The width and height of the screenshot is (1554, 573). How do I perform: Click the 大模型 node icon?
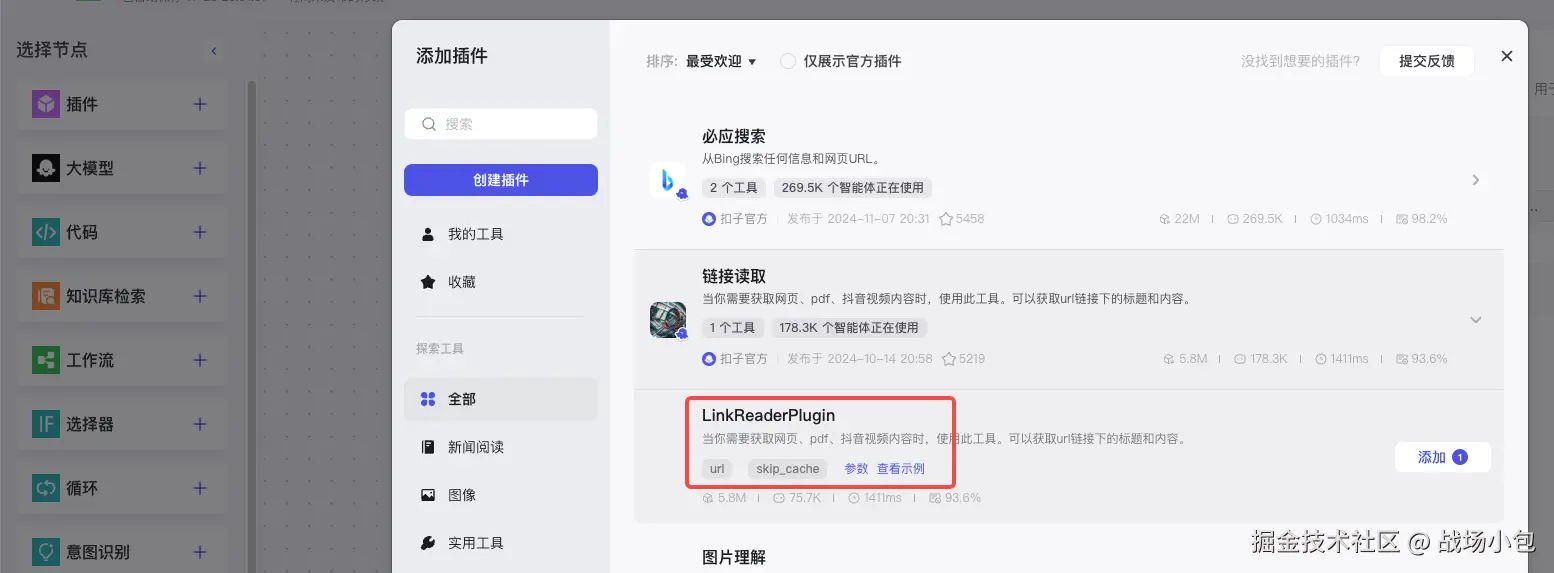[46, 168]
